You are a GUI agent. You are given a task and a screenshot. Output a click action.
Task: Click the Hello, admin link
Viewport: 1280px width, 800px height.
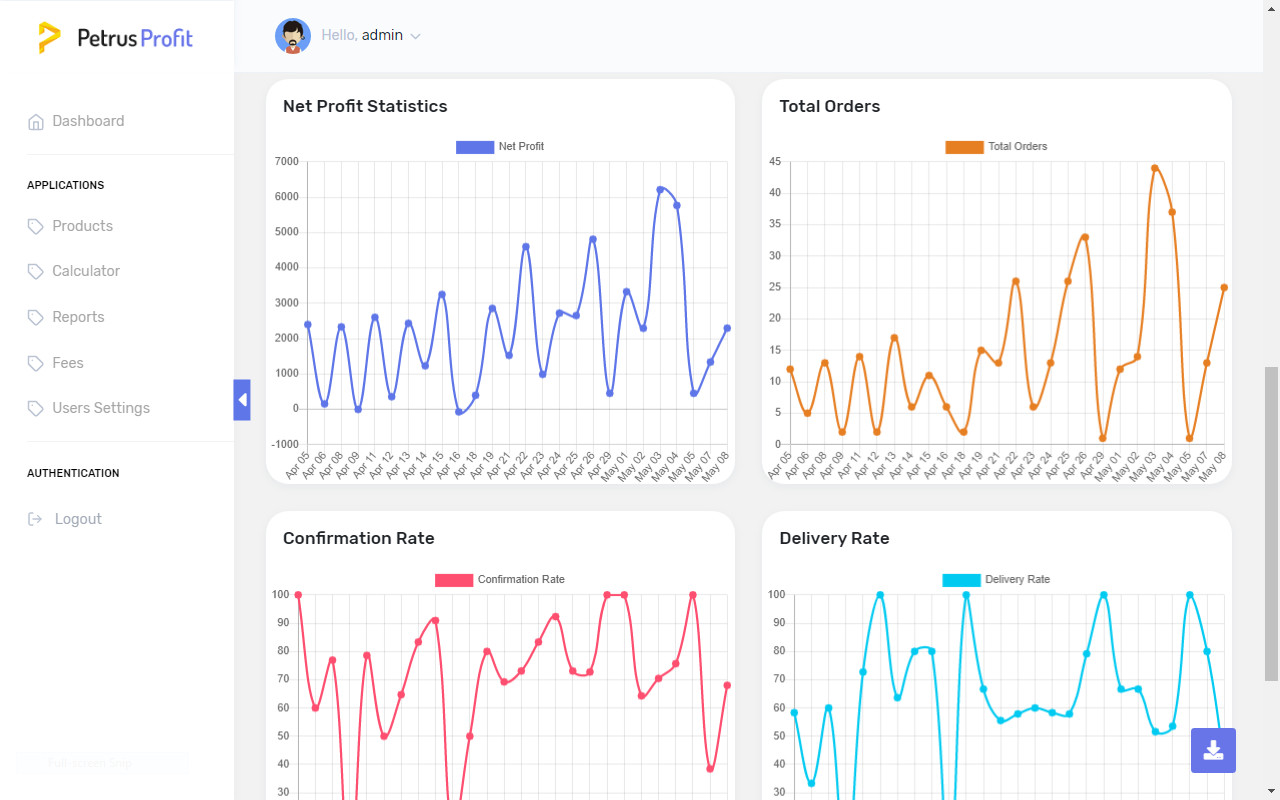(x=363, y=35)
